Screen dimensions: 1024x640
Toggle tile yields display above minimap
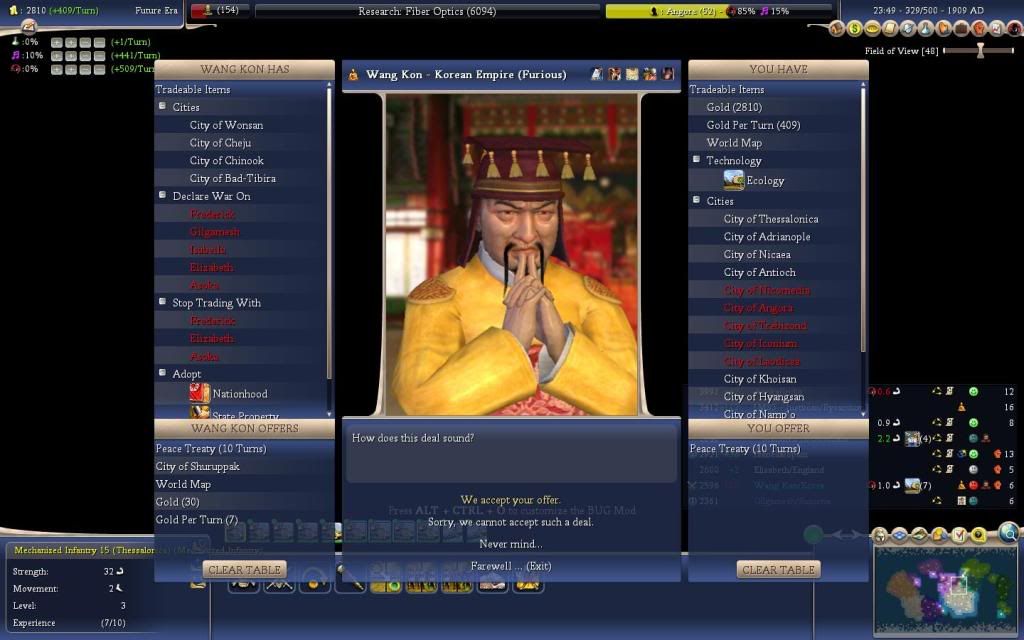point(939,536)
